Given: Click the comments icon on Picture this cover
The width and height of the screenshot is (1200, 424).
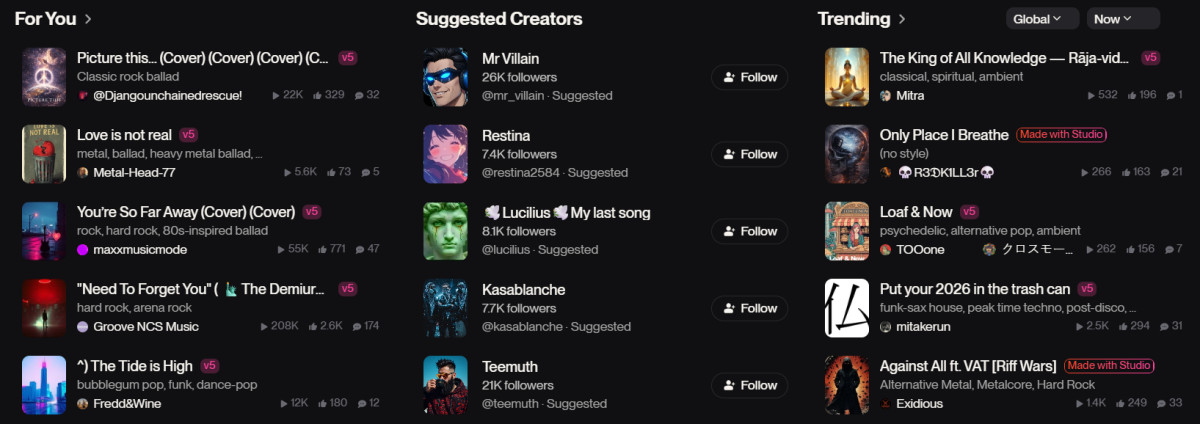Looking at the screenshot, I should [360, 95].
